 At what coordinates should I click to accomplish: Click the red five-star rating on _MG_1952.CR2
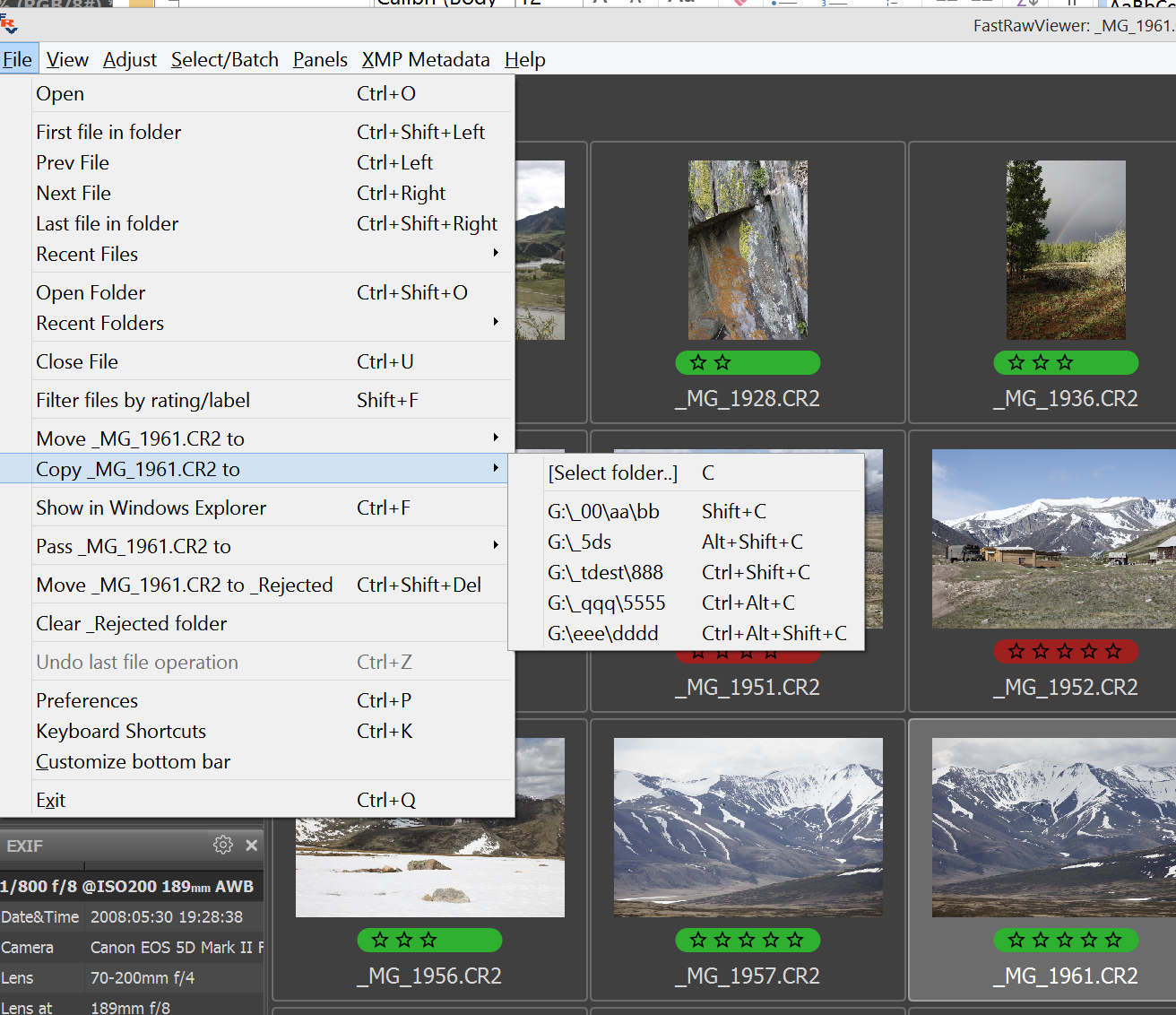(1066, 652)
